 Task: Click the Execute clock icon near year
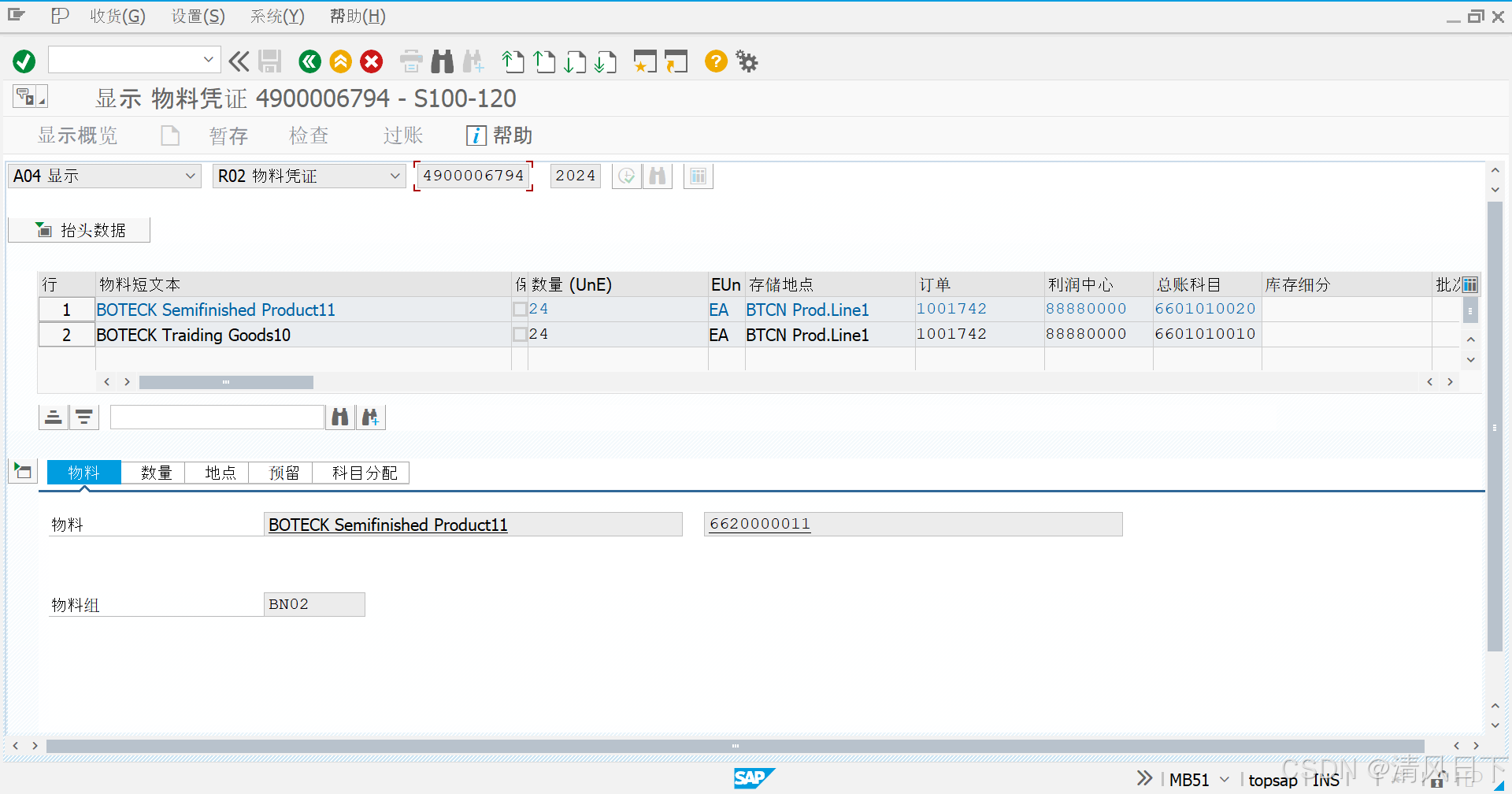(627, 176)
